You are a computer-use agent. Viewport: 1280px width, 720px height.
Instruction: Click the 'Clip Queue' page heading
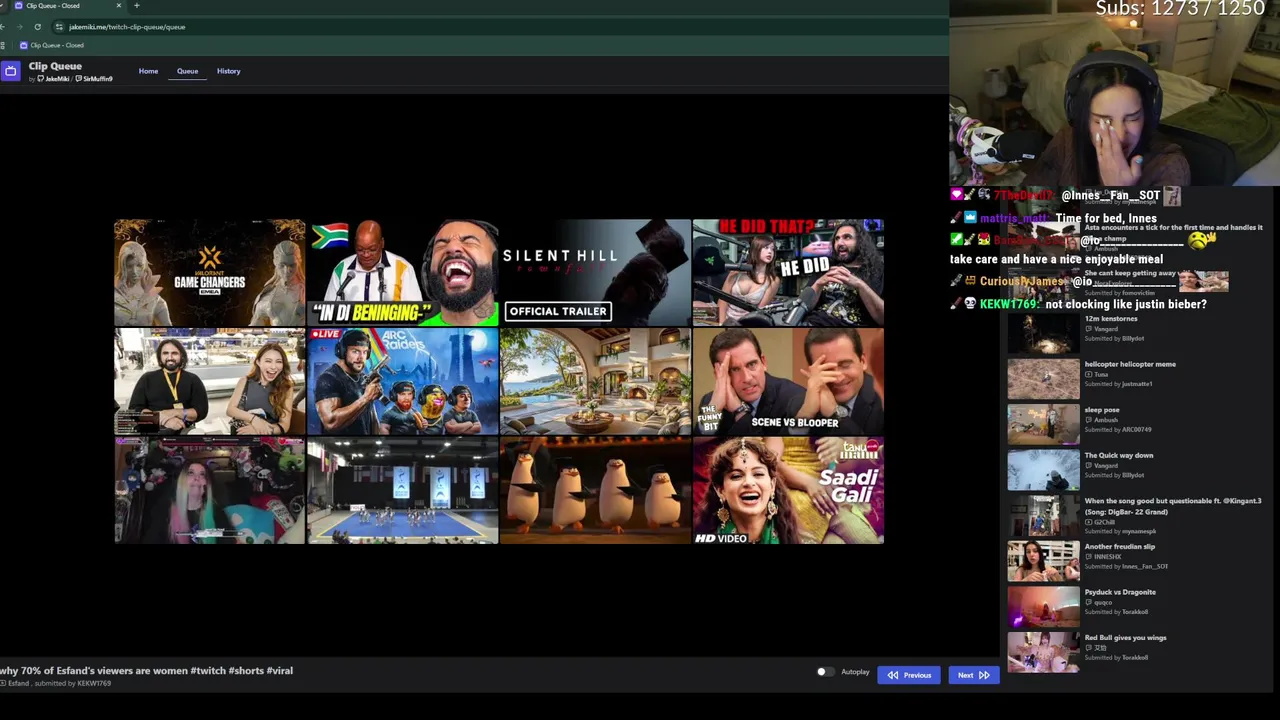pyautogui.click(x=55, y=66)
